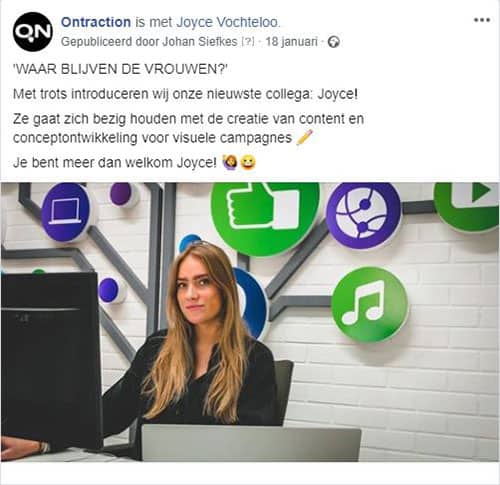Open the Ontraction page link
This screenshot has height=485, width=500.
pyautogui.click(x=96, y=22)
